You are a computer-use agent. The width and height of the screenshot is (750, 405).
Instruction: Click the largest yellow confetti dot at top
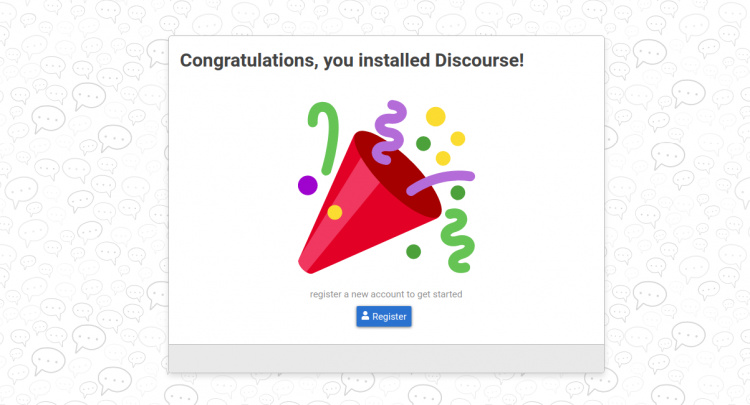[x=436, y=117]
